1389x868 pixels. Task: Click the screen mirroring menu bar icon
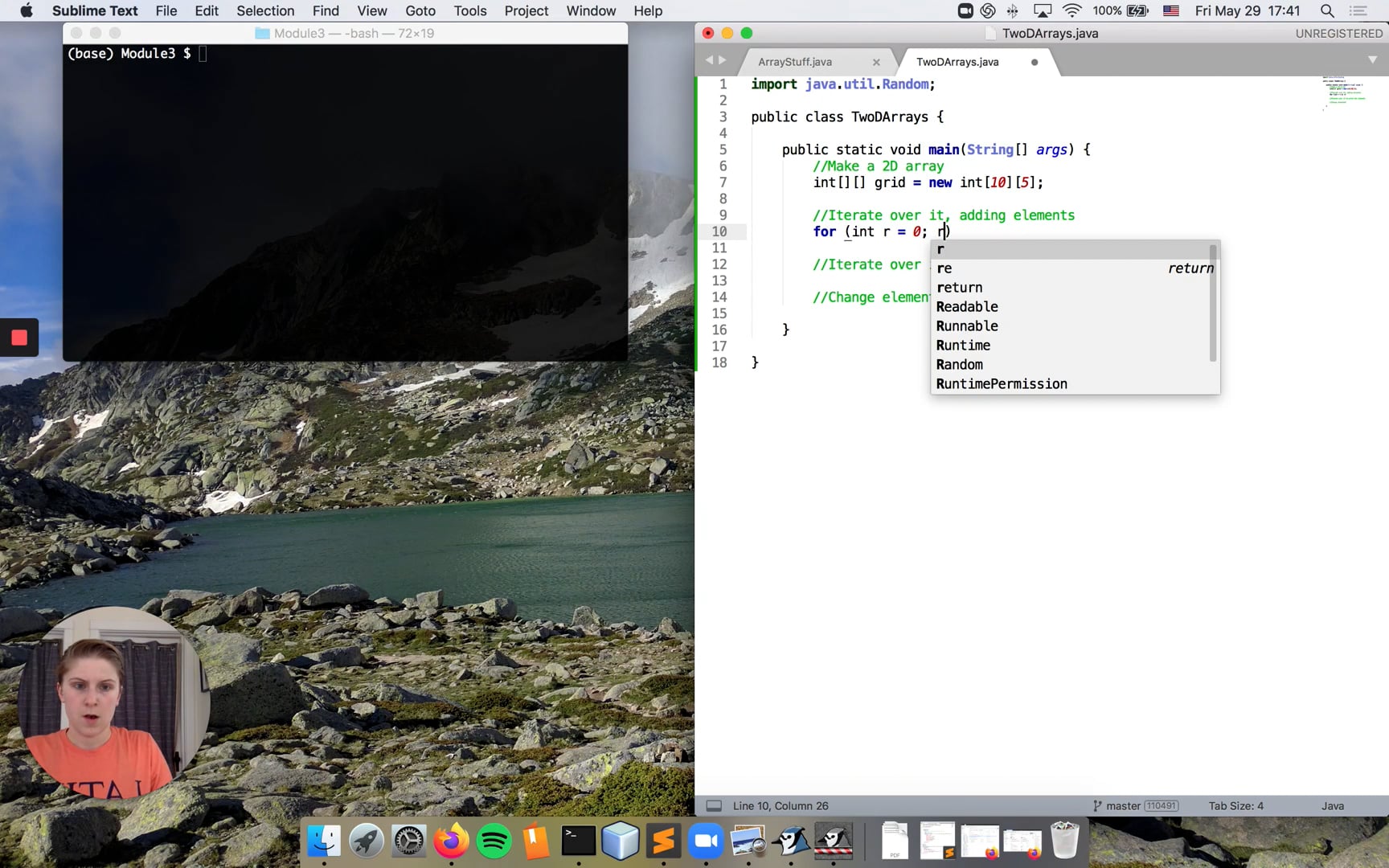1043,11
